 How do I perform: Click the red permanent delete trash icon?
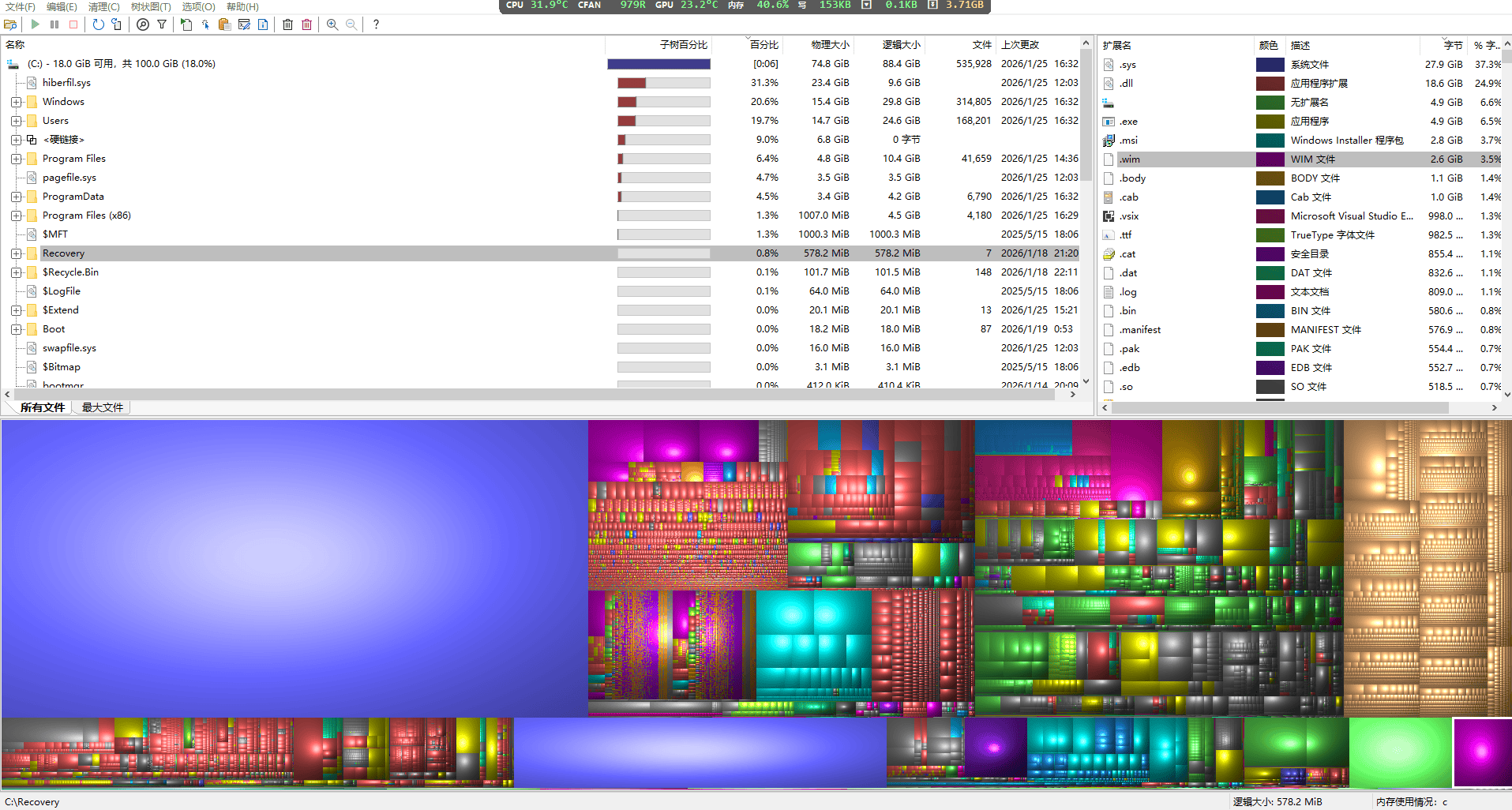coord(307,24)
